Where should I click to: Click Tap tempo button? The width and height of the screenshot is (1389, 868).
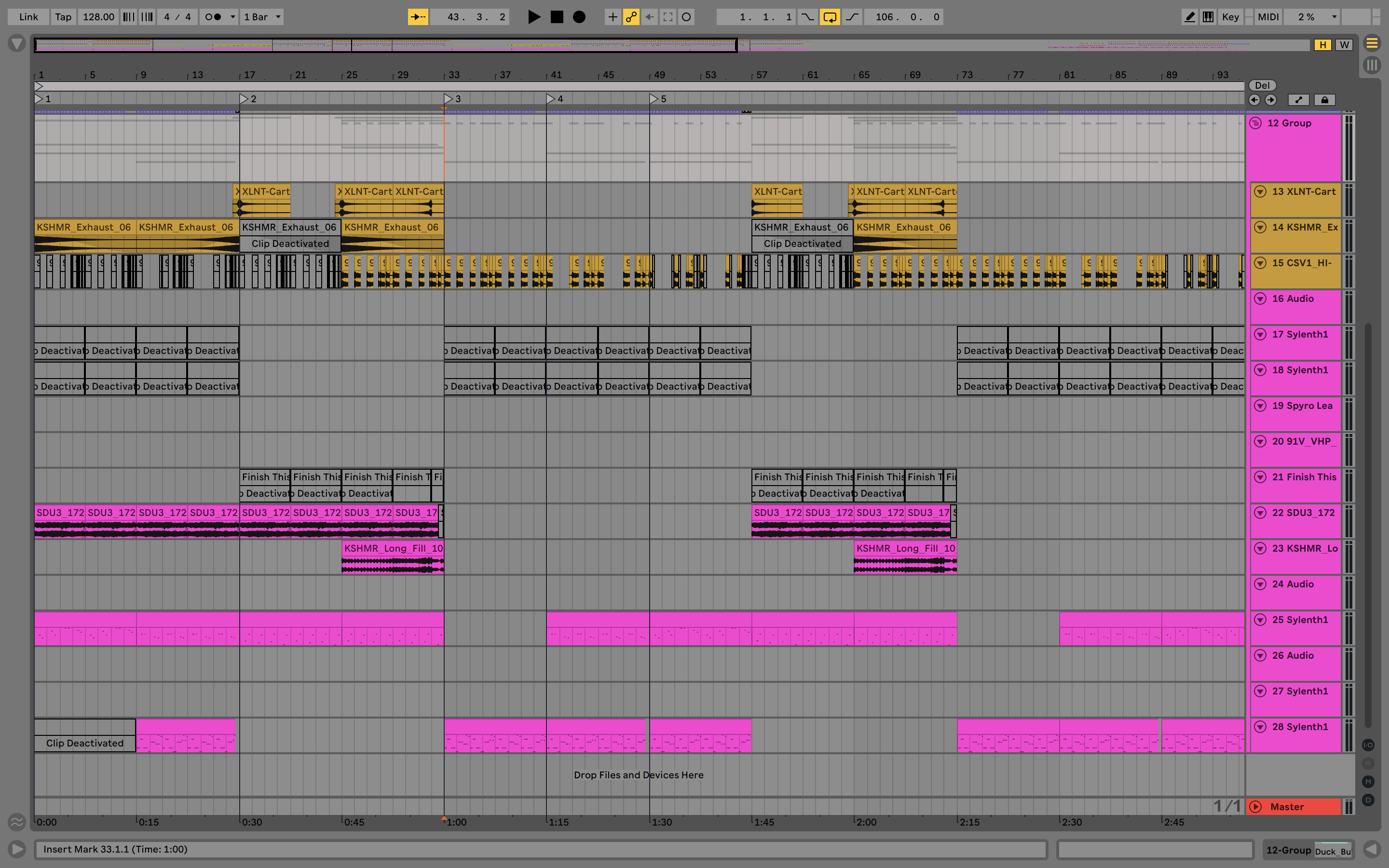(x=63, y=17)
